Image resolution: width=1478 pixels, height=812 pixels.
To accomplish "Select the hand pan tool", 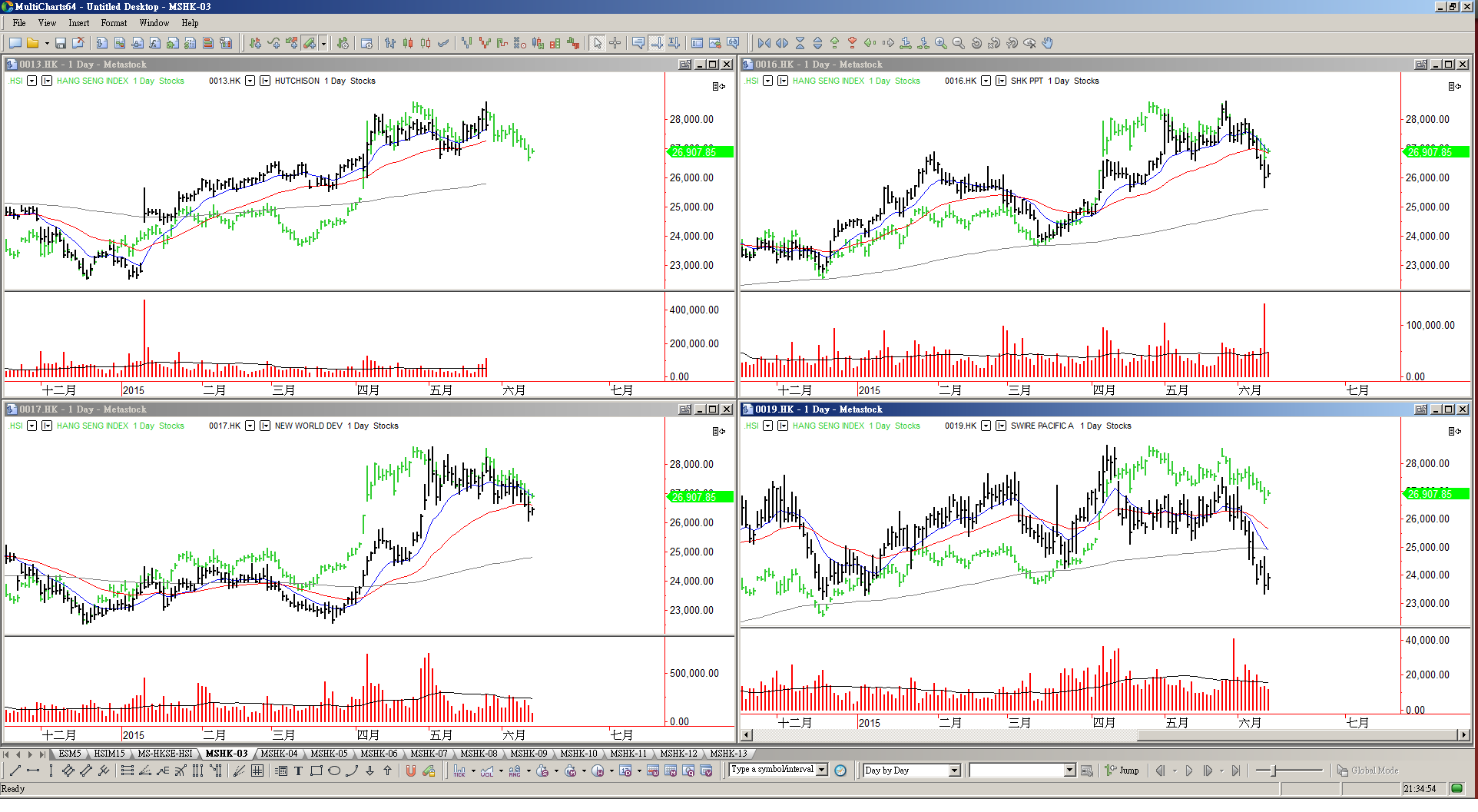I will [x=1047, y=43].
